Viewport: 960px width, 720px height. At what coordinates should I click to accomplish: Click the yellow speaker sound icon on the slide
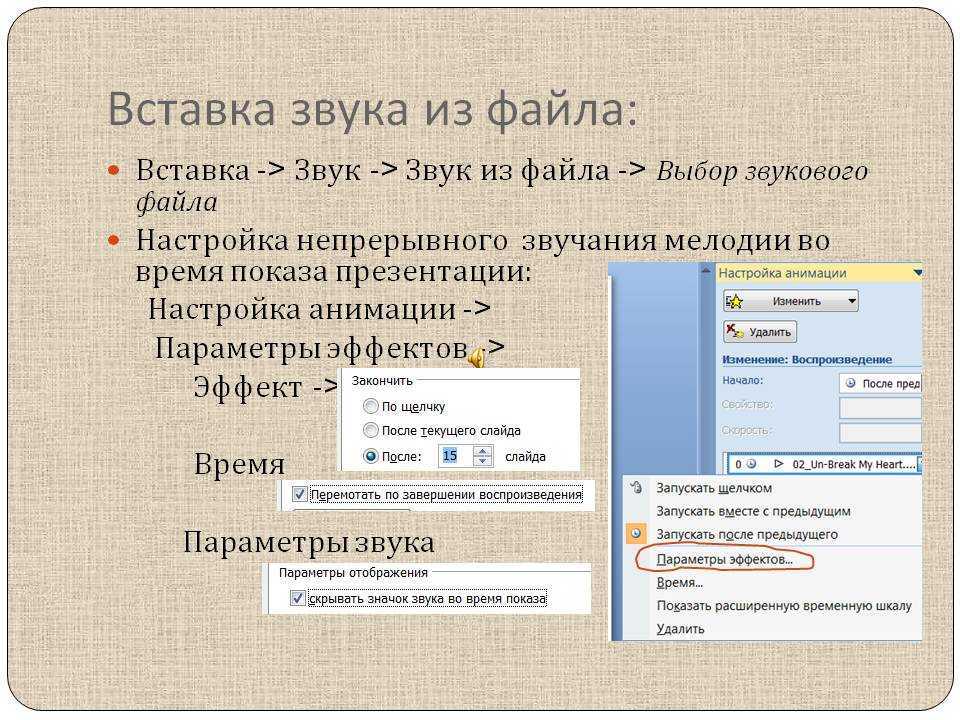[x=476, y=356]
